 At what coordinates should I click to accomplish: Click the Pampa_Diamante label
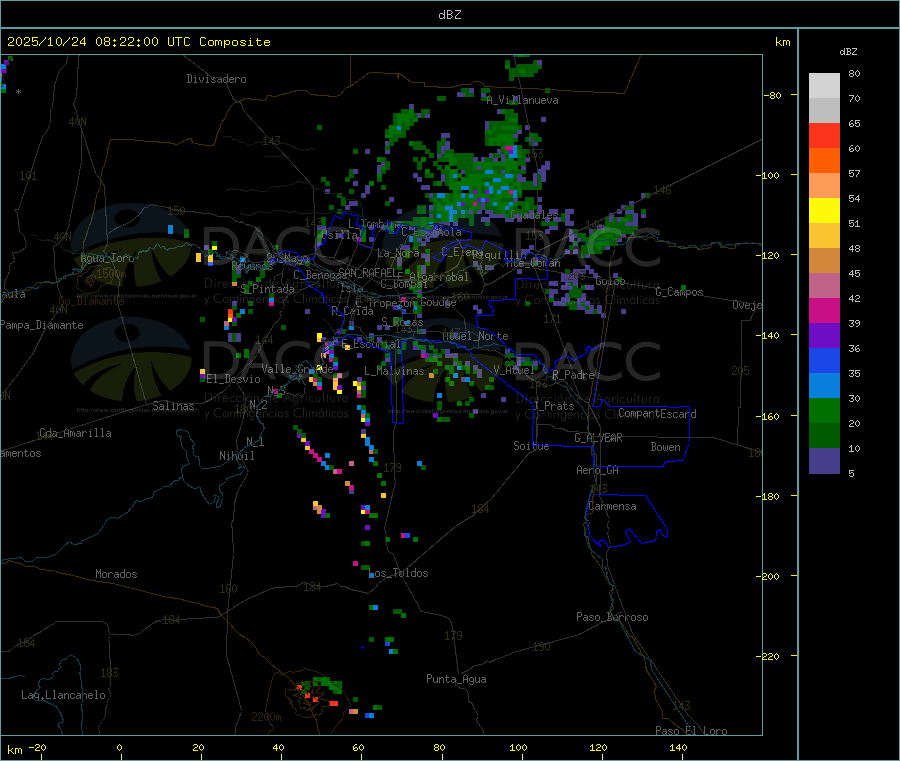(x=42, y=325)
